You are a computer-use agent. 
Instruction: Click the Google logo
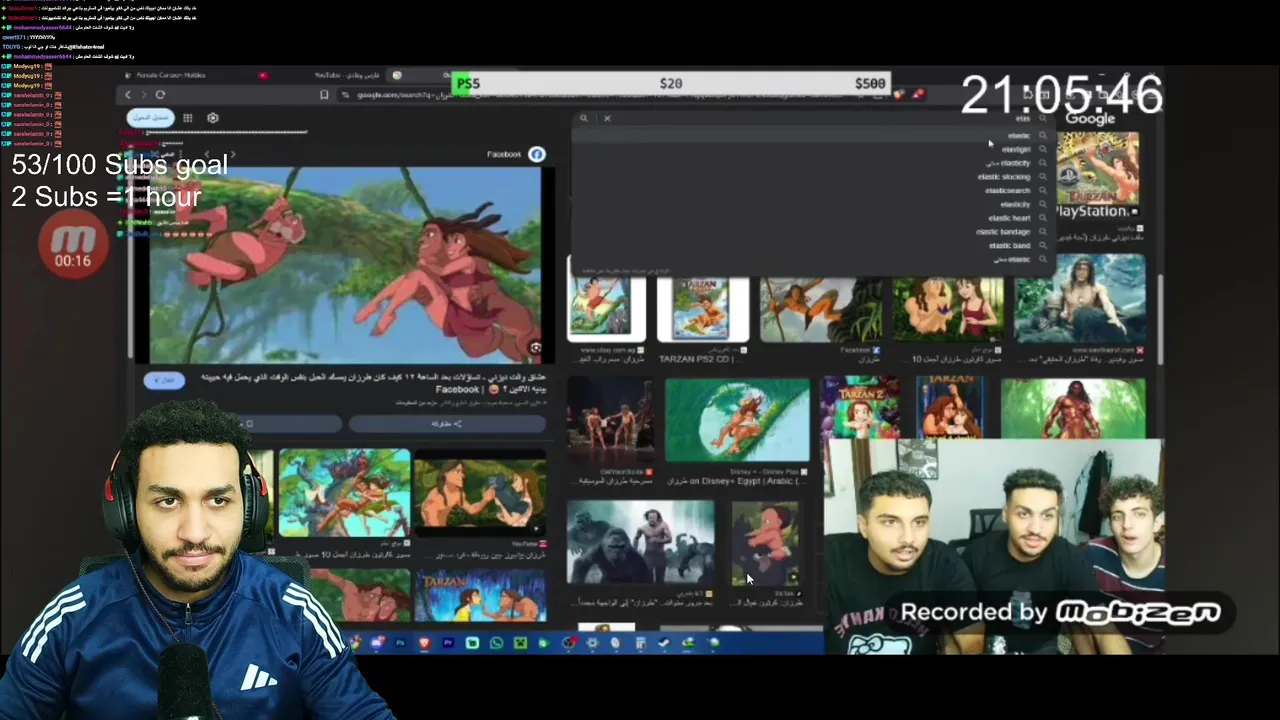click(1090, 118)
